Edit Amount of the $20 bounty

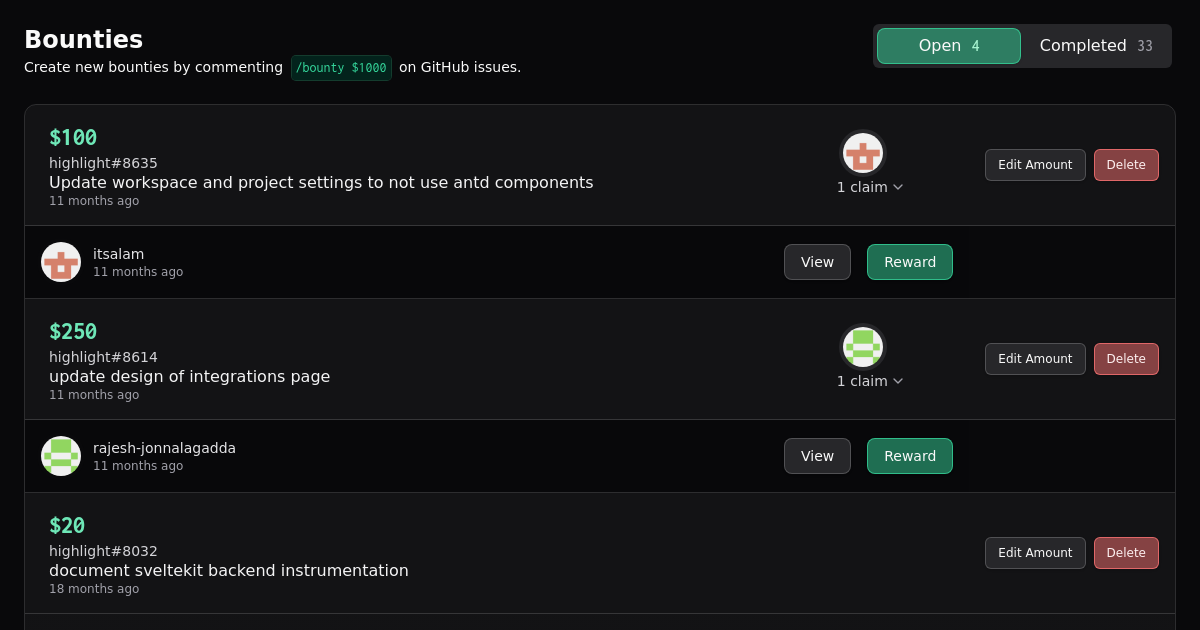pos(1035,553)
